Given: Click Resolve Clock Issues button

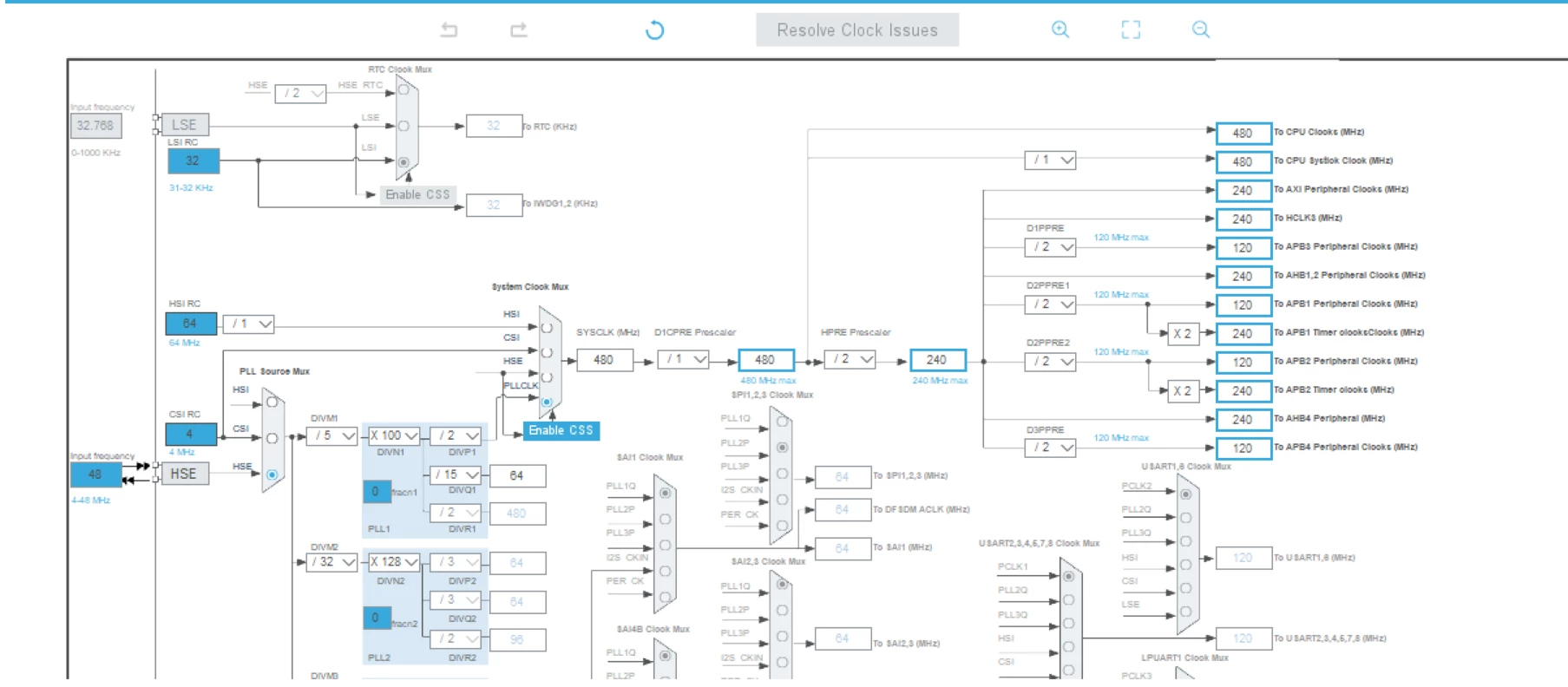Looking at the screenshot, I should click(x=857, y=30).
